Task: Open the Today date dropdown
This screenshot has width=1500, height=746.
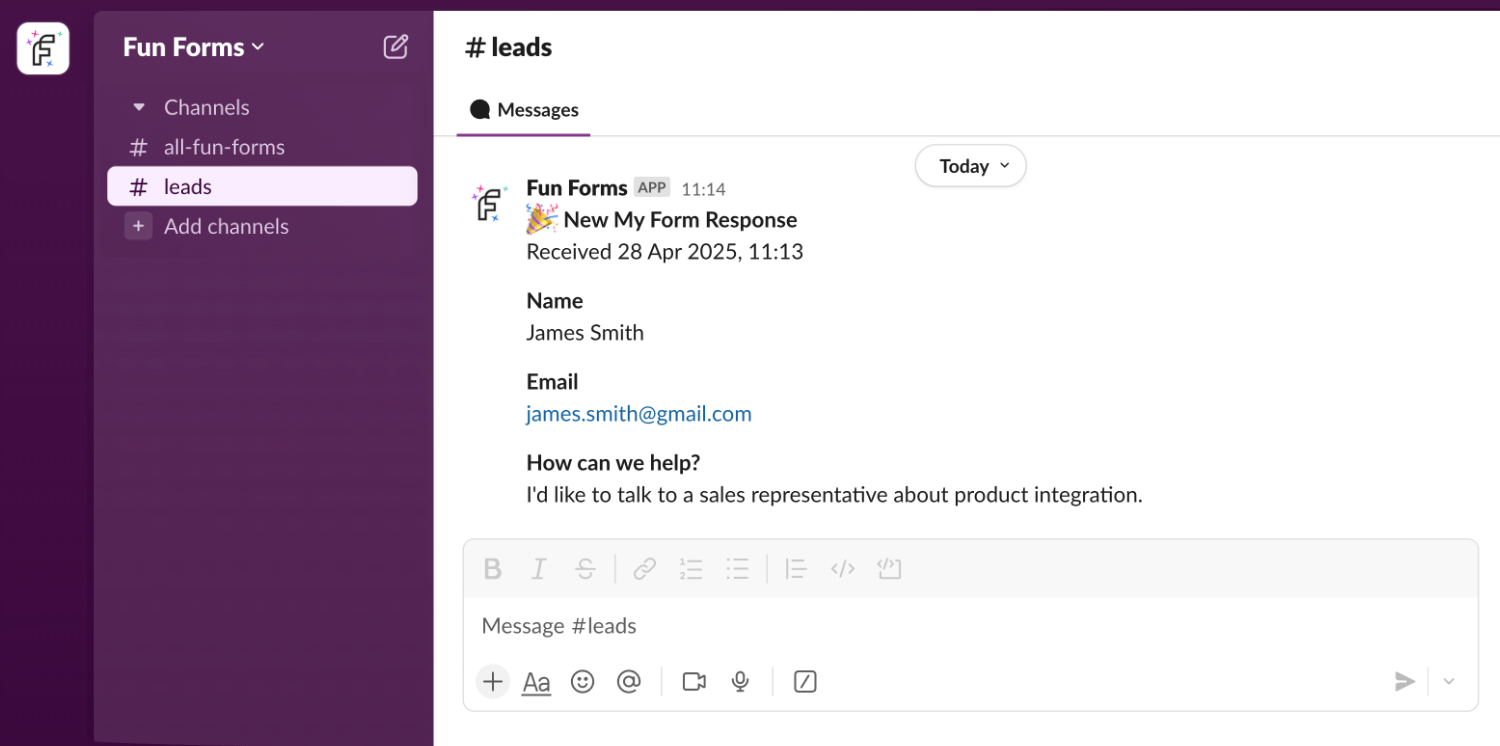Action: [971, 166]
